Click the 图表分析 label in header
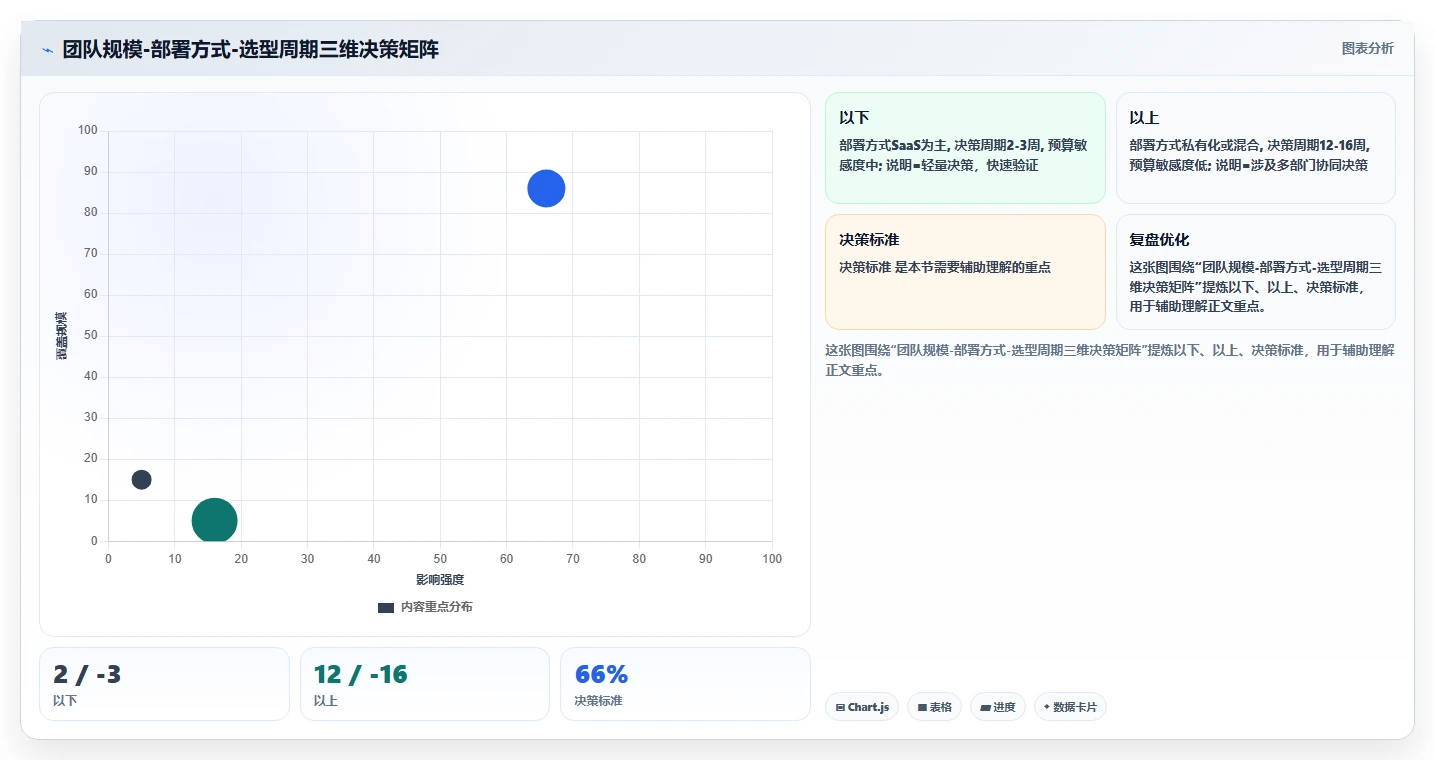 (1367, 48)
